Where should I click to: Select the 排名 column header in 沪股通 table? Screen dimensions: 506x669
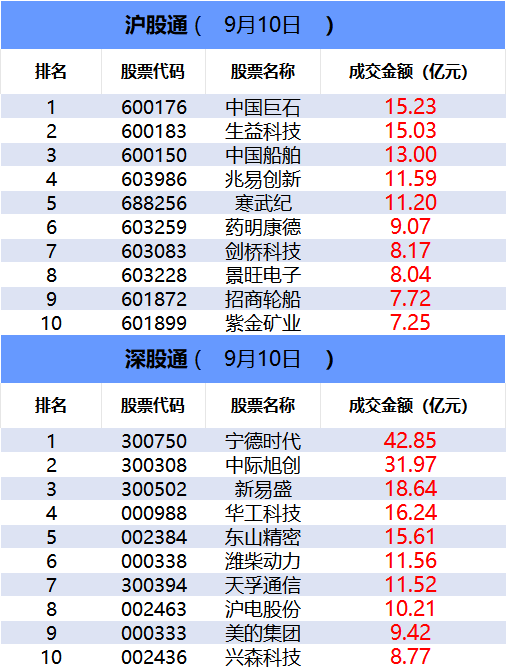click(51, 71)
